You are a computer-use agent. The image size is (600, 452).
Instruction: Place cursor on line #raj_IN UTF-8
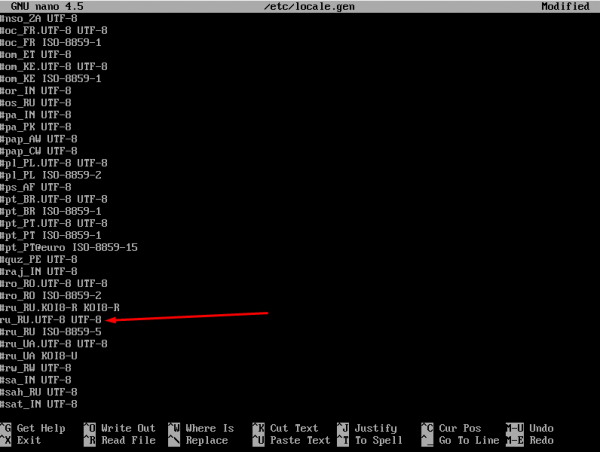[x=39, y=271]
